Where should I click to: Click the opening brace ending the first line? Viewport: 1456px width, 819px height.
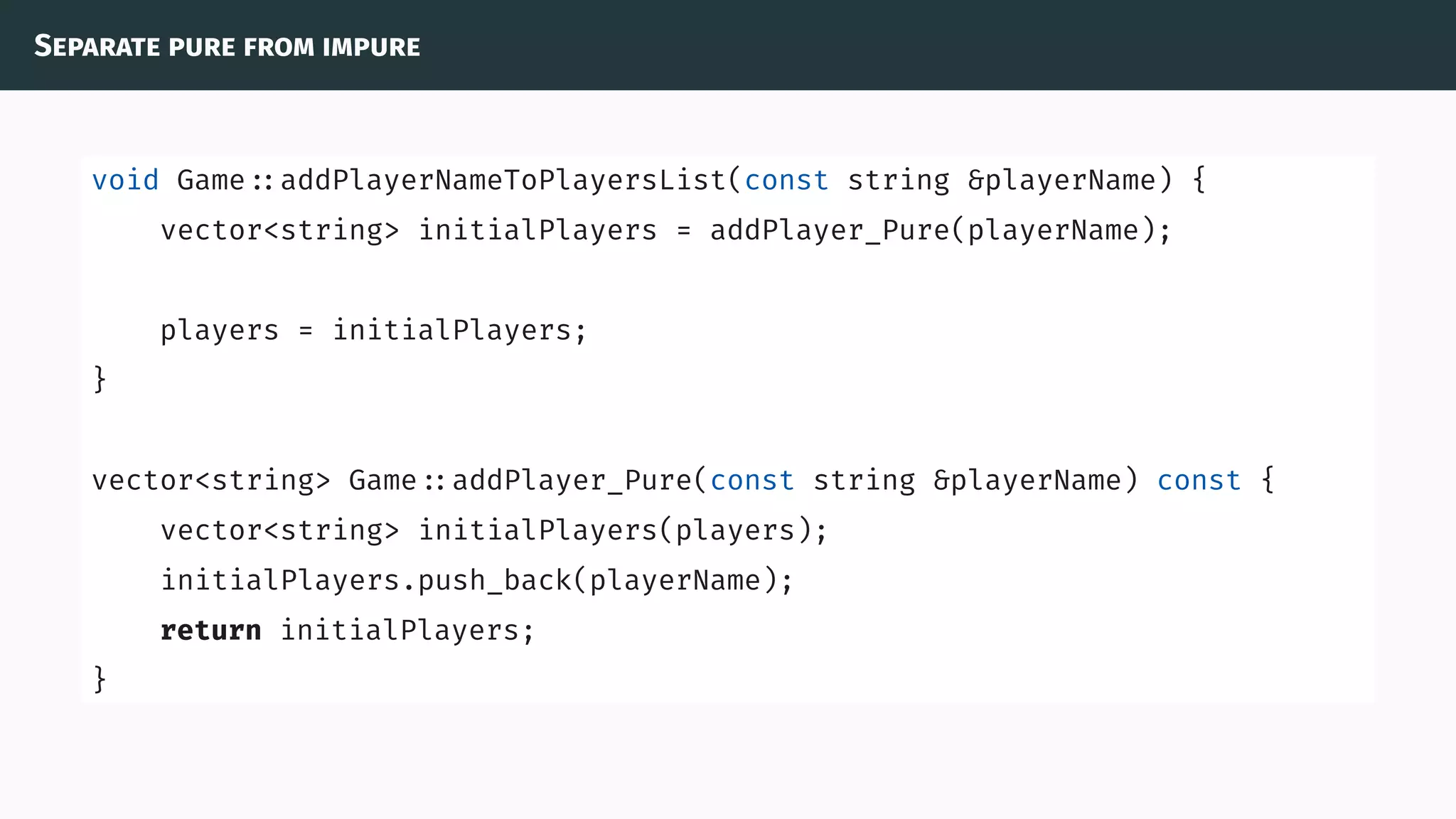pos(1199,181)
